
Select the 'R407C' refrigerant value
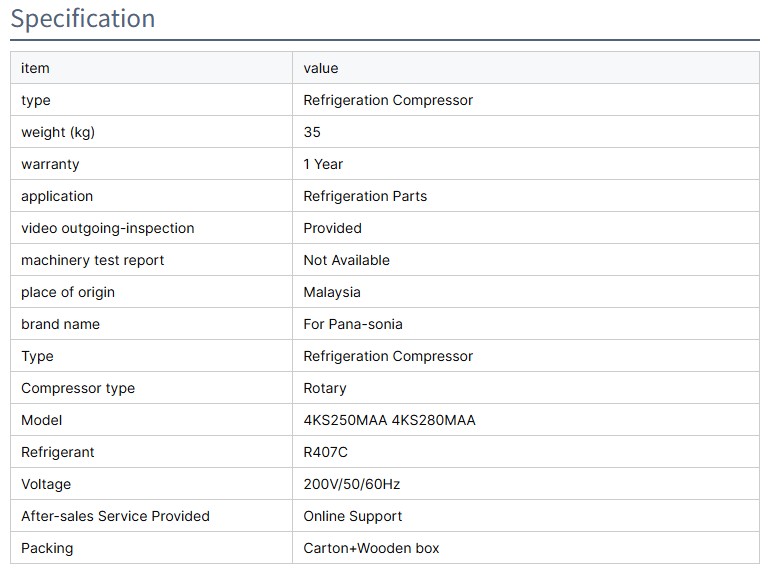[325, 452]
